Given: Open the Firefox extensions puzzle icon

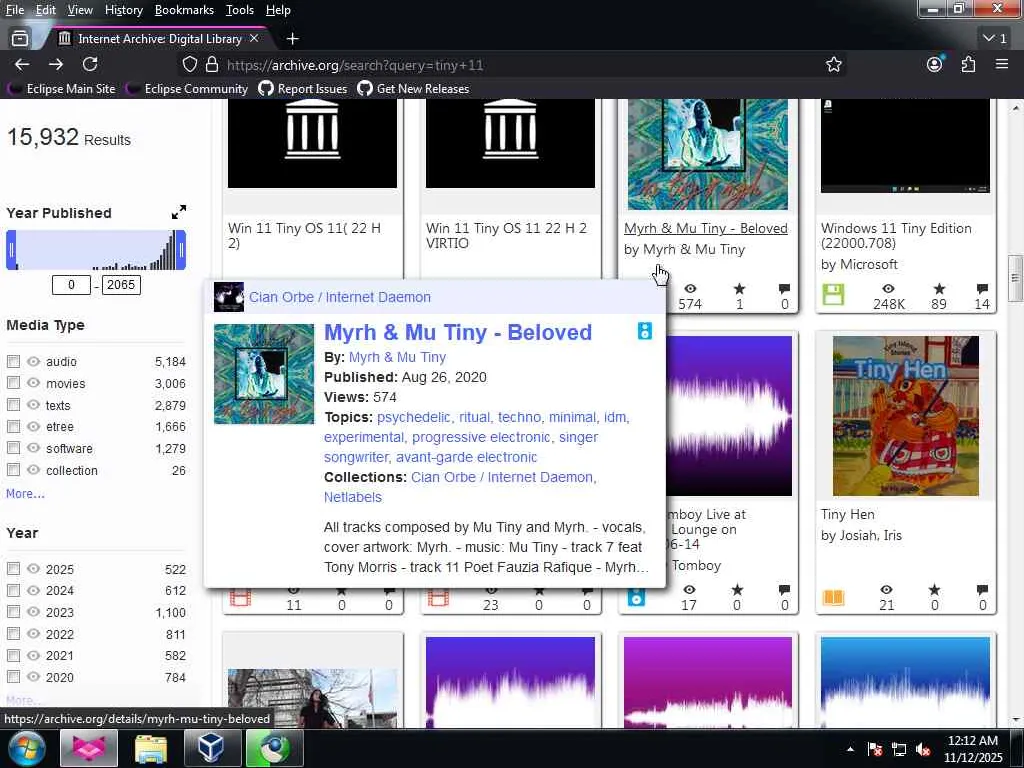Looking at the screenshot, I should point(967,64).
